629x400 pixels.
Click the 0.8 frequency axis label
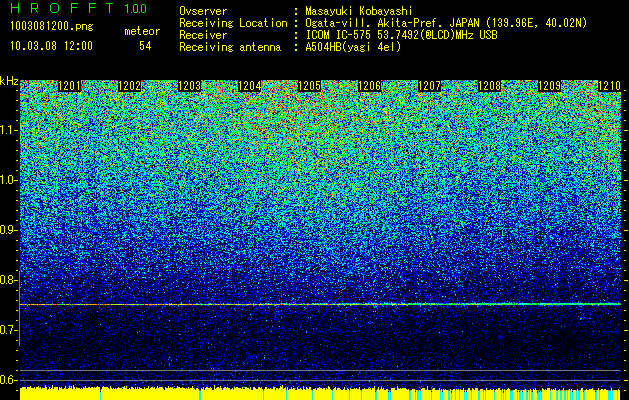click(x=8, y=280)
